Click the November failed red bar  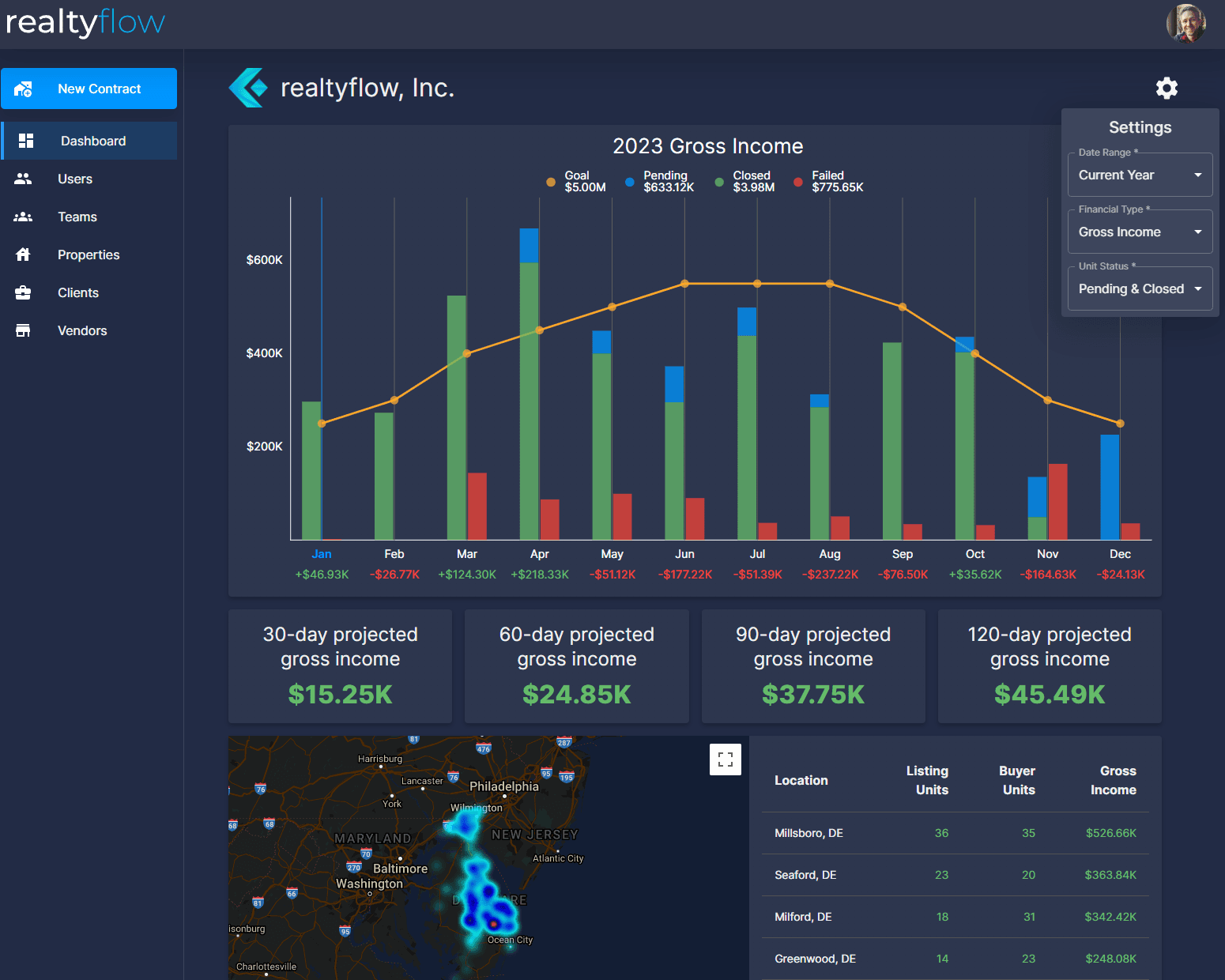1057,502
